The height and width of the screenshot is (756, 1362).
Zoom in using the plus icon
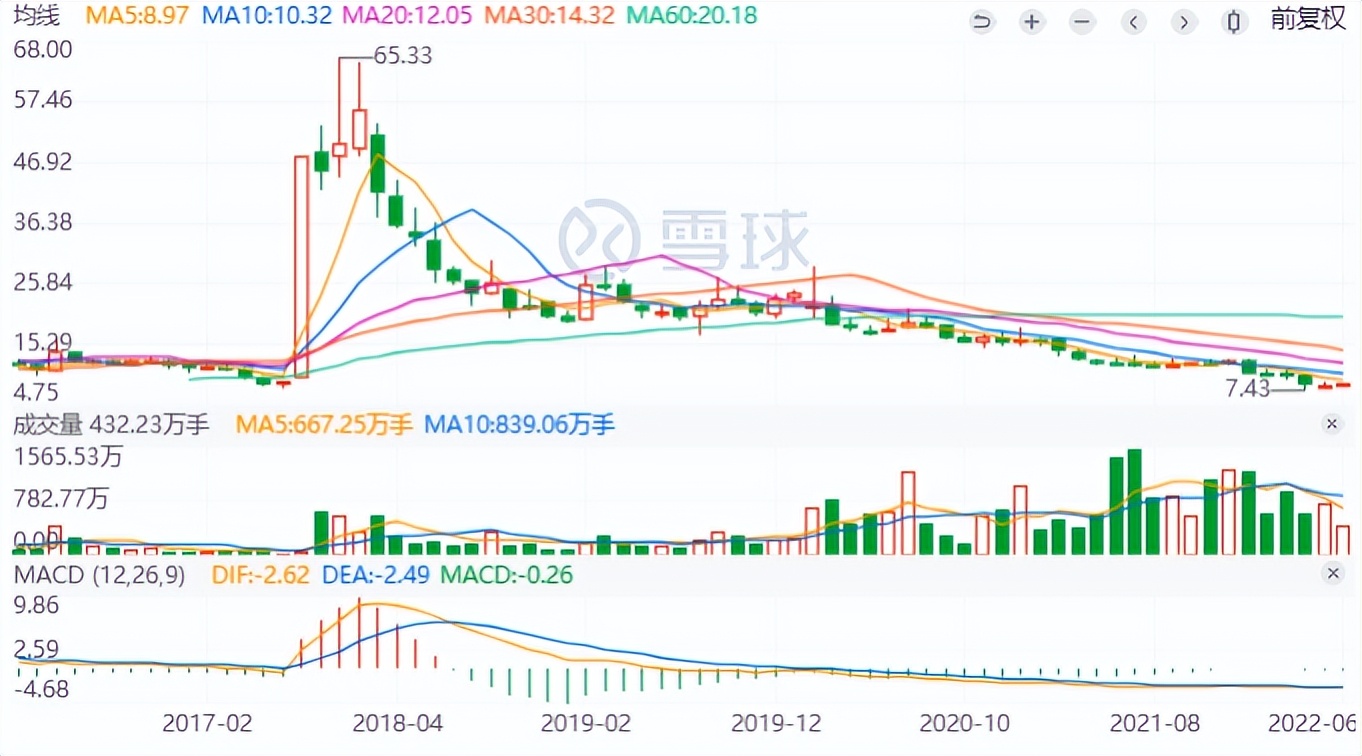[1031, 21]
